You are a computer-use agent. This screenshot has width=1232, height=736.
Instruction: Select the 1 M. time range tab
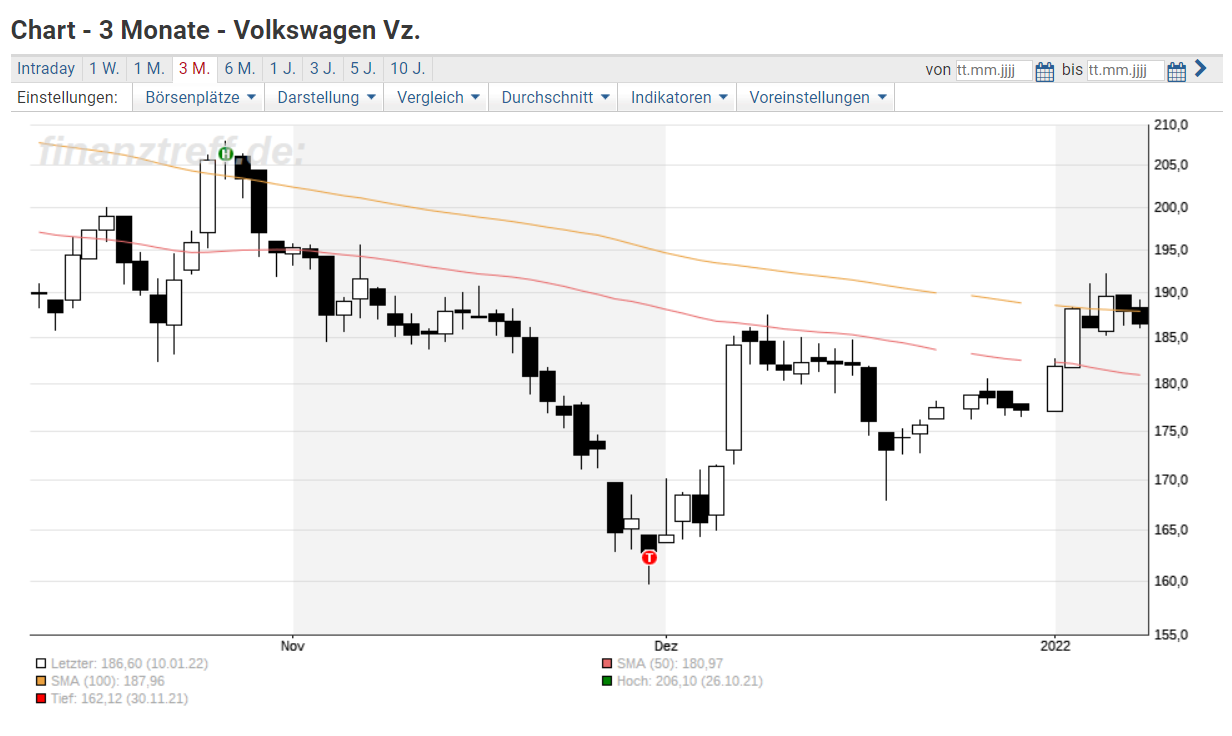click(x=149, y=69)
